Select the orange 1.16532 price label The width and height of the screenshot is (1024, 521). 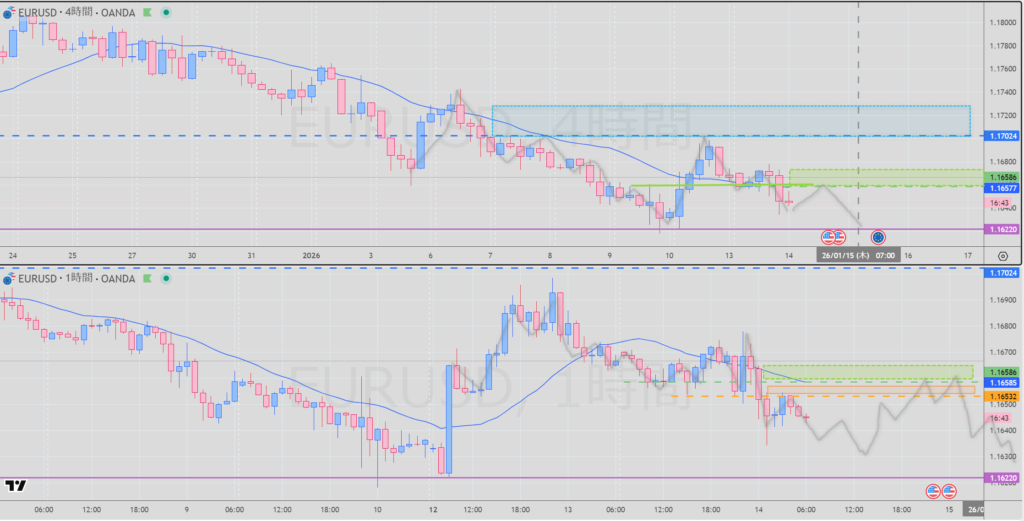tap(1001, 397)
